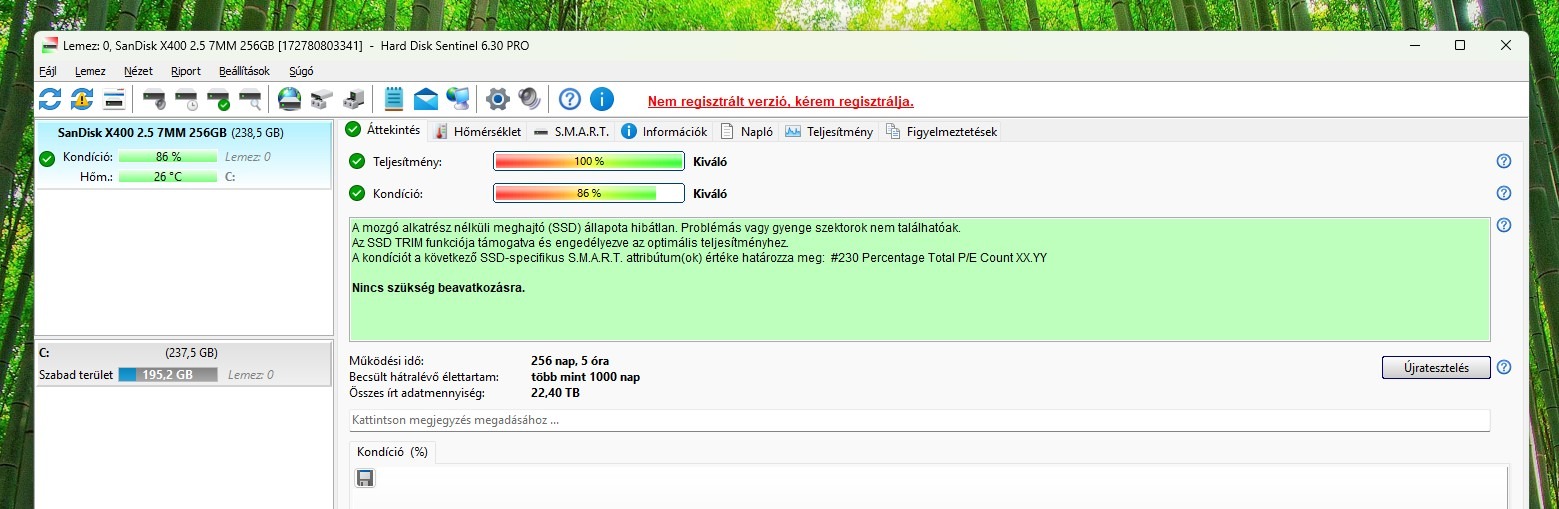Click the Összes írt adatmennyiség label
This screenshot has height=509, width=1559.
click(x=415, y=392)
